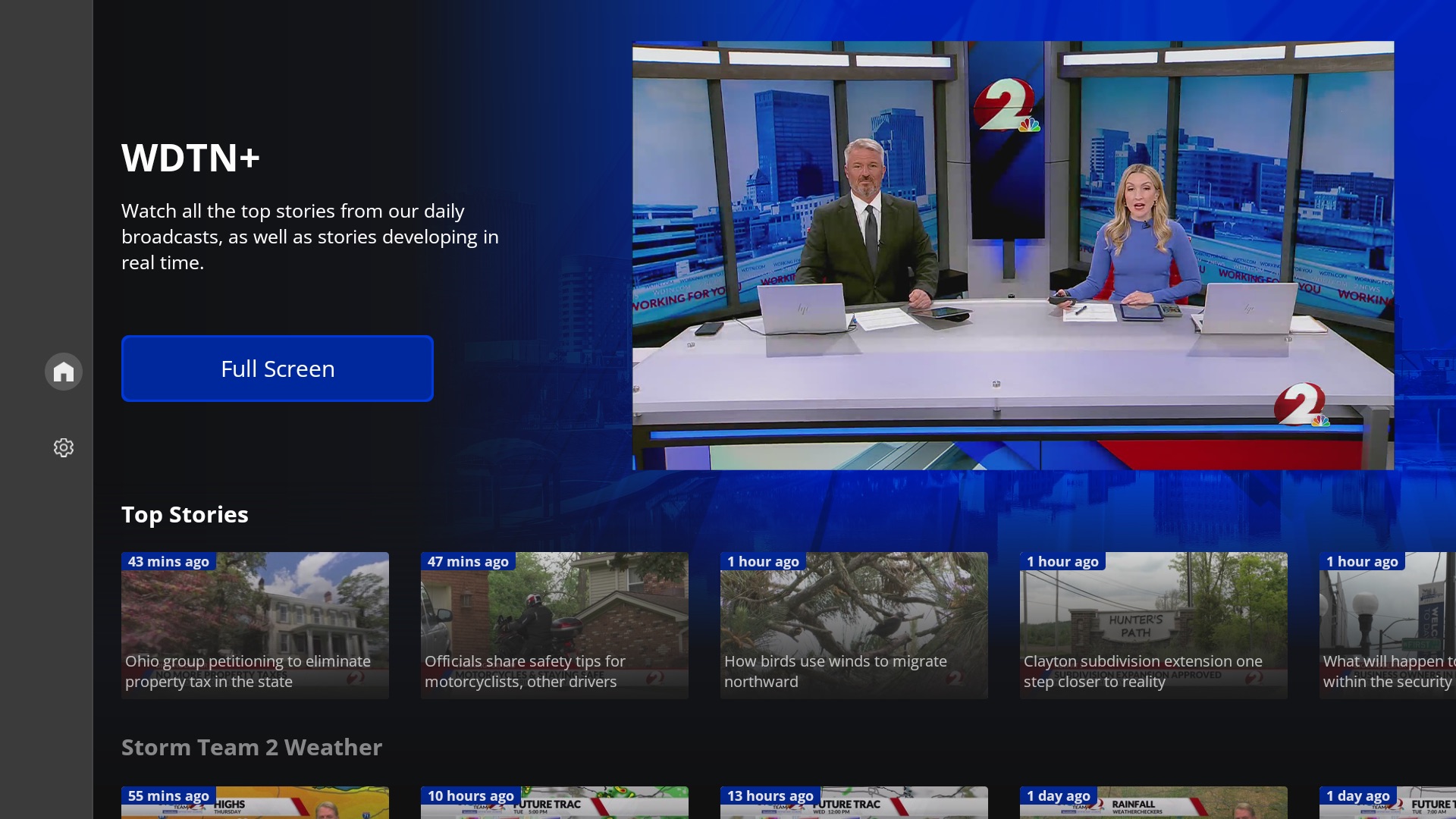Screen dimensions: 1456x819
Task: Open the Settings gear icon
Action: [64, 447]
